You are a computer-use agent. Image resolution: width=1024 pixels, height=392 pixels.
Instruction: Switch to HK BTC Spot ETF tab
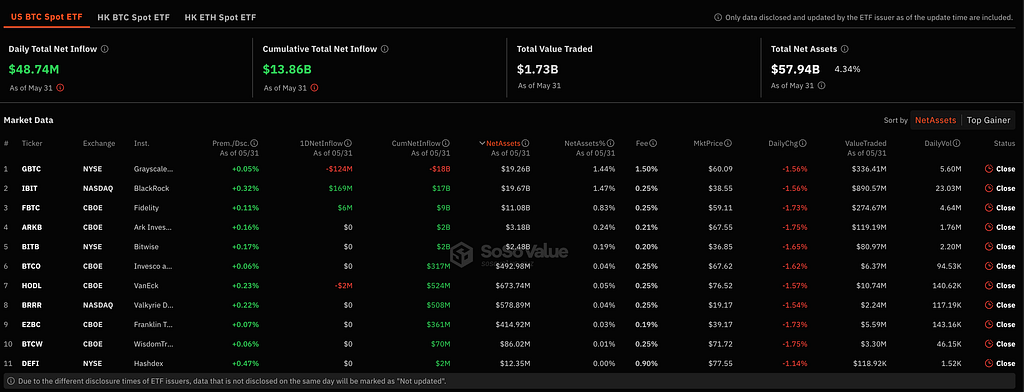point(133,17)
